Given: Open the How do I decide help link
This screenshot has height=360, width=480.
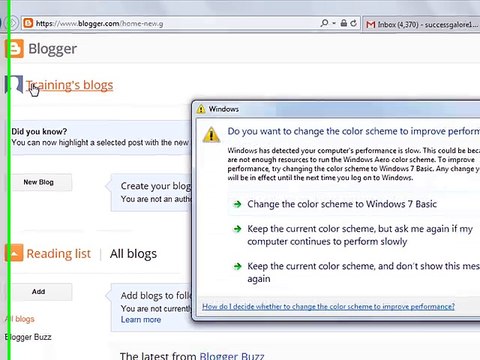Looking at the screenshot, I should pyautogui.click(x=328, y=307).
